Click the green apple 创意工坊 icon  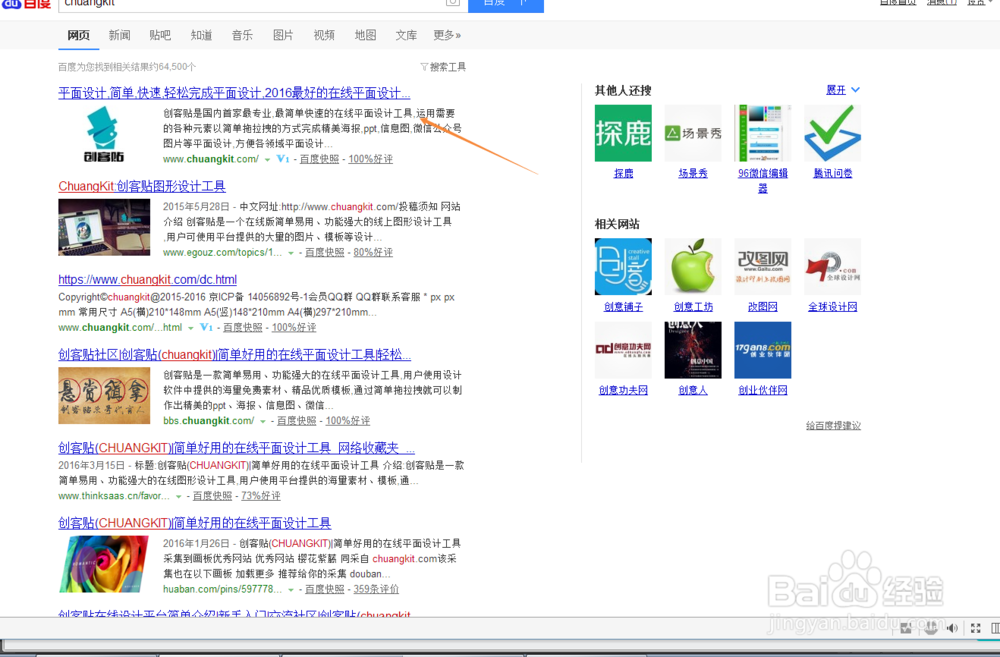(x=693, y=267)
